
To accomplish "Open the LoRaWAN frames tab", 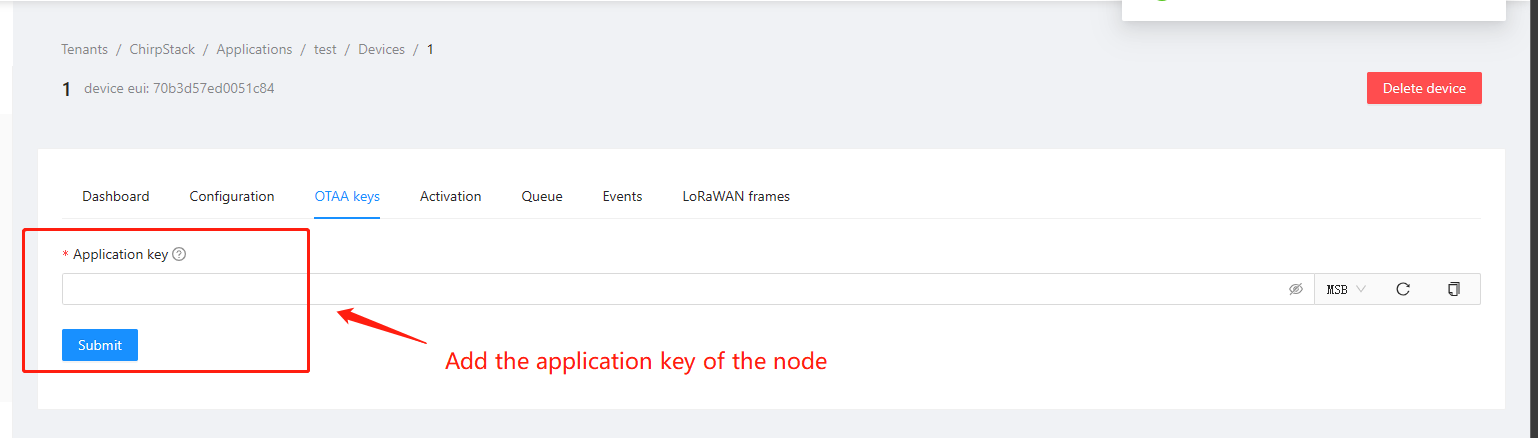I will pyautogui.click(x=736, y=196).
